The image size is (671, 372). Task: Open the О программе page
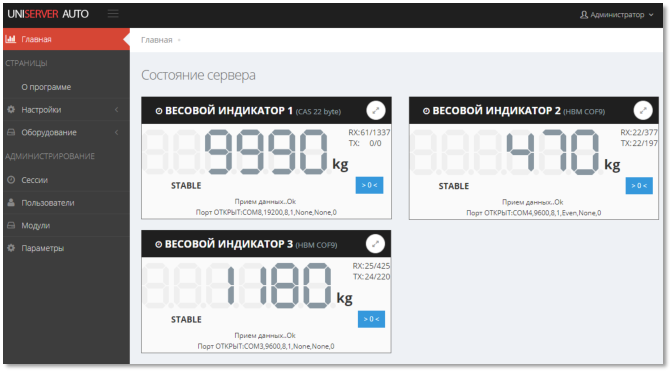click(x=46, y=87)
